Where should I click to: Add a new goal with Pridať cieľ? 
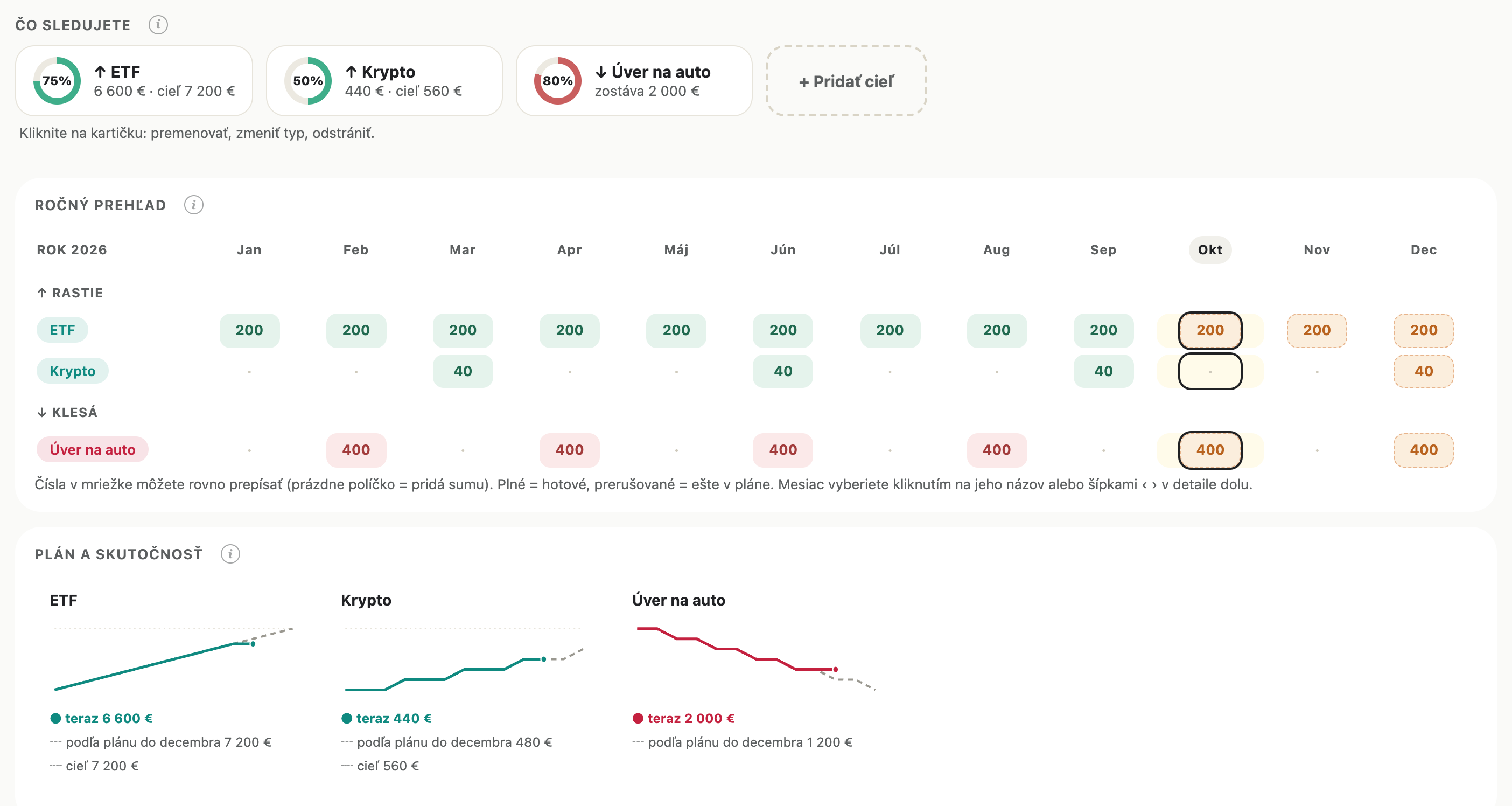coord(846,81)
